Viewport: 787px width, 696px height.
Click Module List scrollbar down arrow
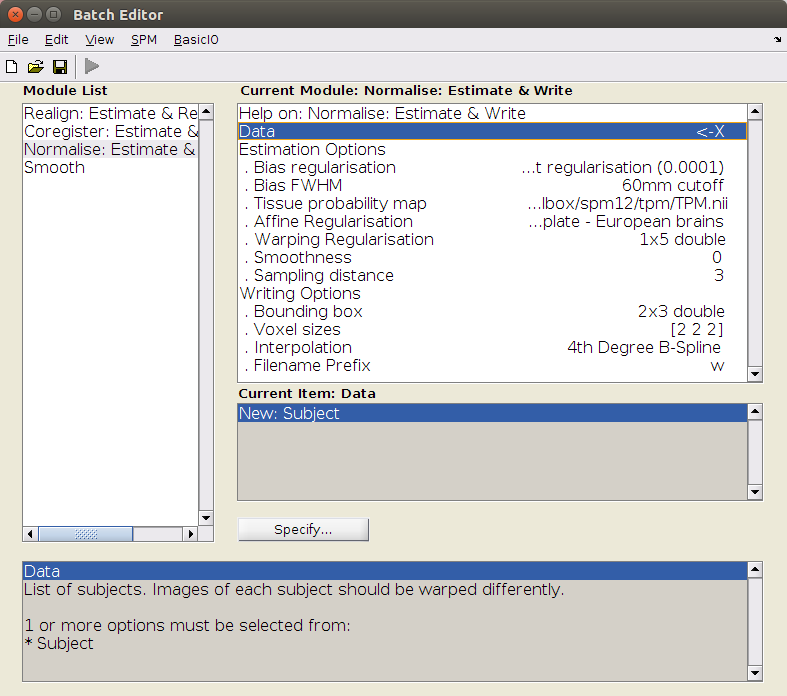(206, 518)
